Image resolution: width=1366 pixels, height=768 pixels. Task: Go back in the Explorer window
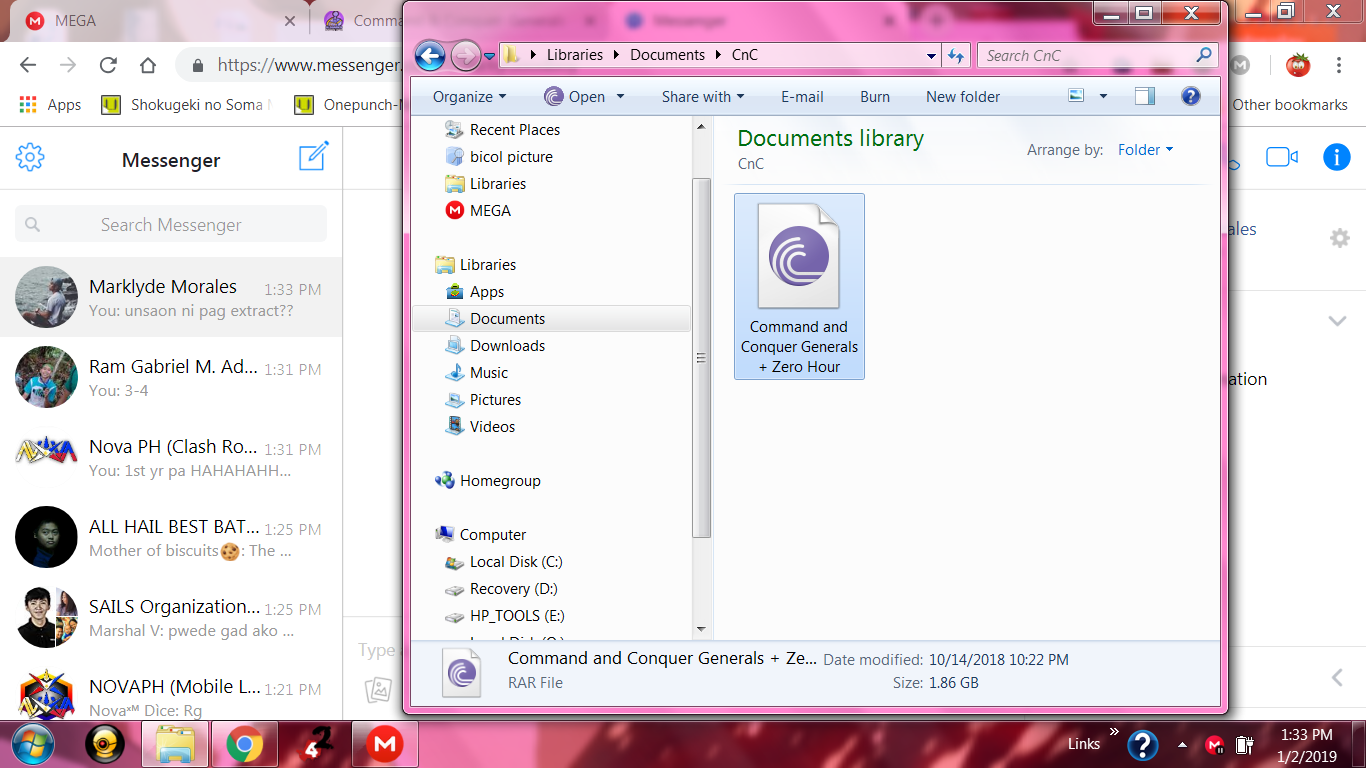point(430,55)
